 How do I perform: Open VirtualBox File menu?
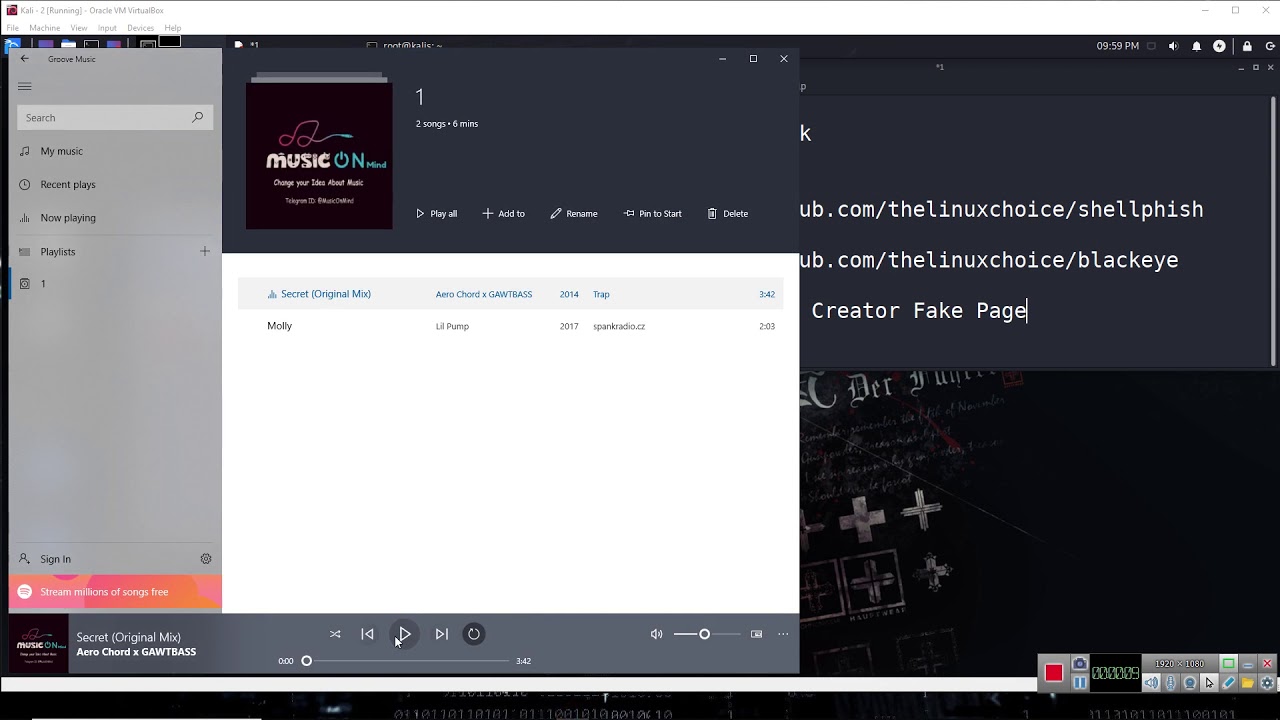[x=12, y=28]
